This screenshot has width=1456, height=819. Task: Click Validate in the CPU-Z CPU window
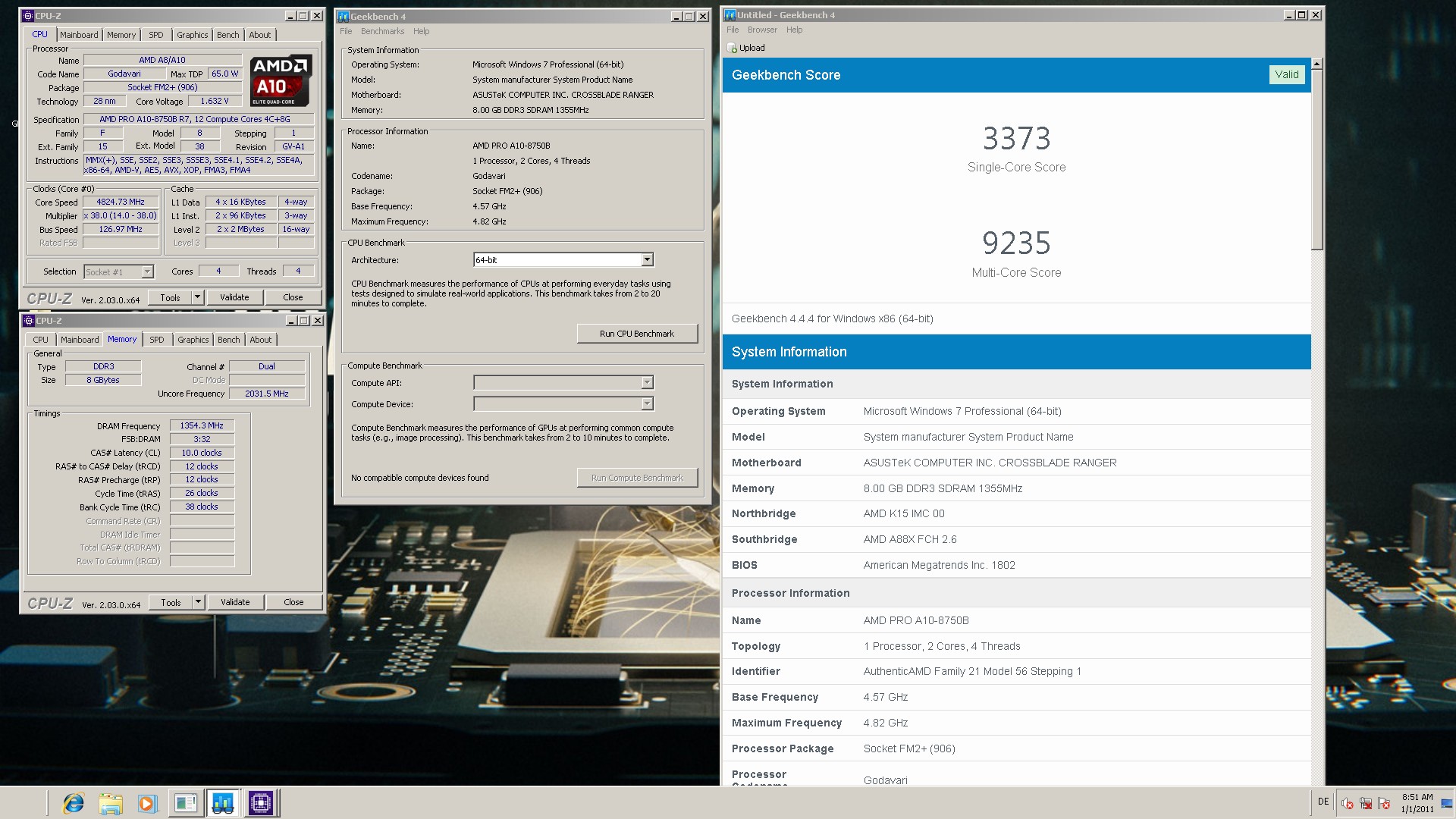pyautogui.click(x=234, y=297)
